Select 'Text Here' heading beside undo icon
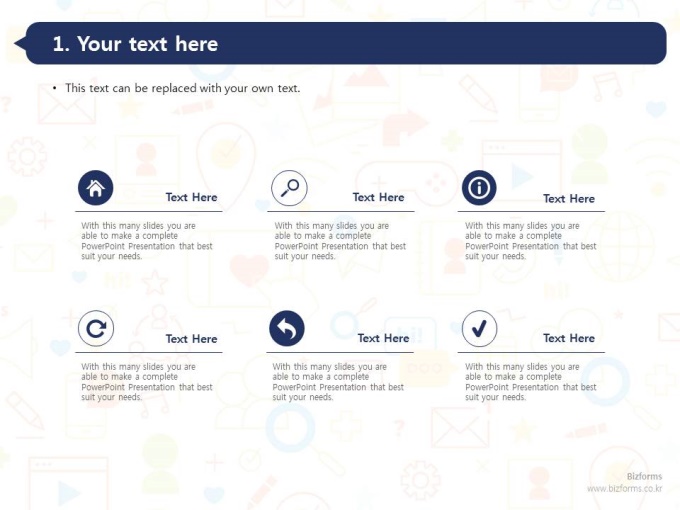 (x=383, y=338)
